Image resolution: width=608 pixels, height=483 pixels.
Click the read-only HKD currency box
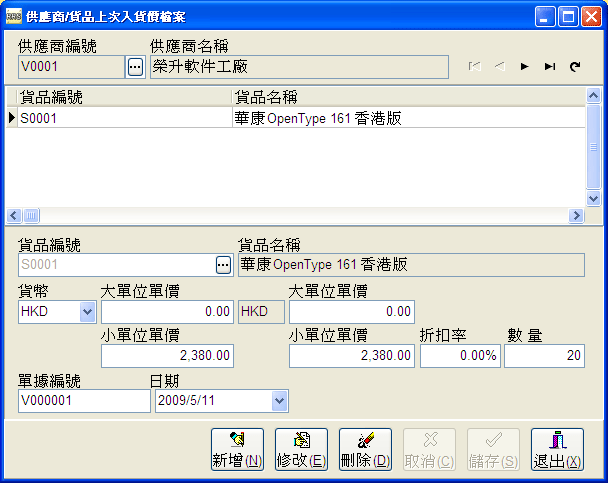click(261, 312)
